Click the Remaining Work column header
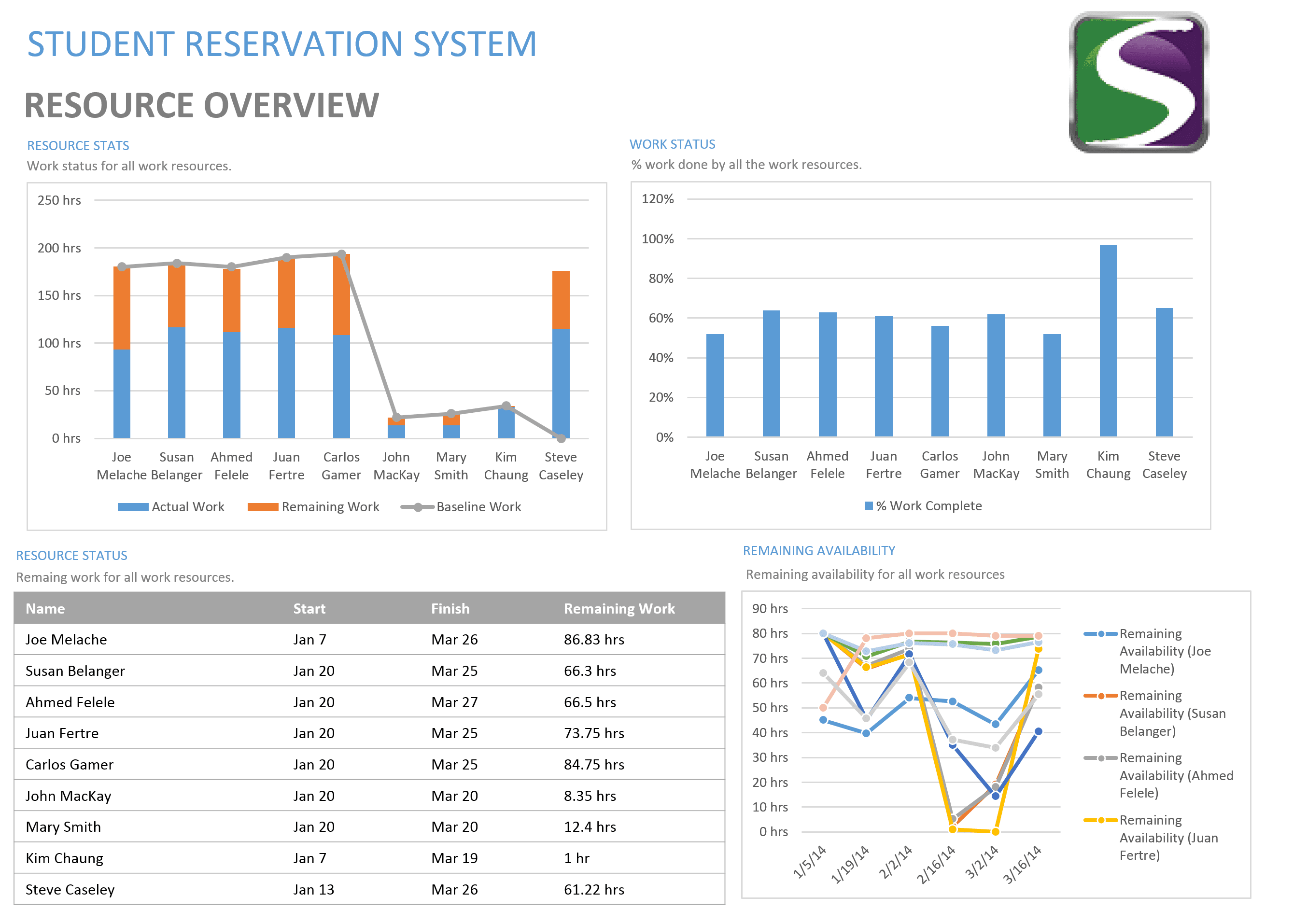Screen dimensions: 1293x924 (x=619, y=608)
